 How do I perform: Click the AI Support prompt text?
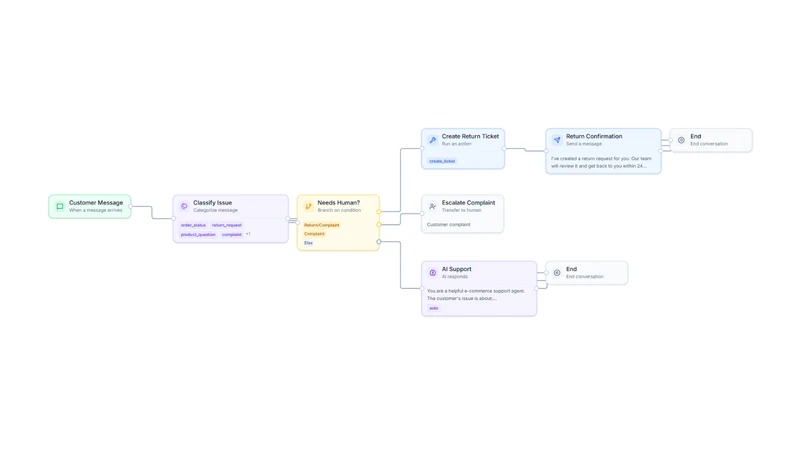pos(476,294)
